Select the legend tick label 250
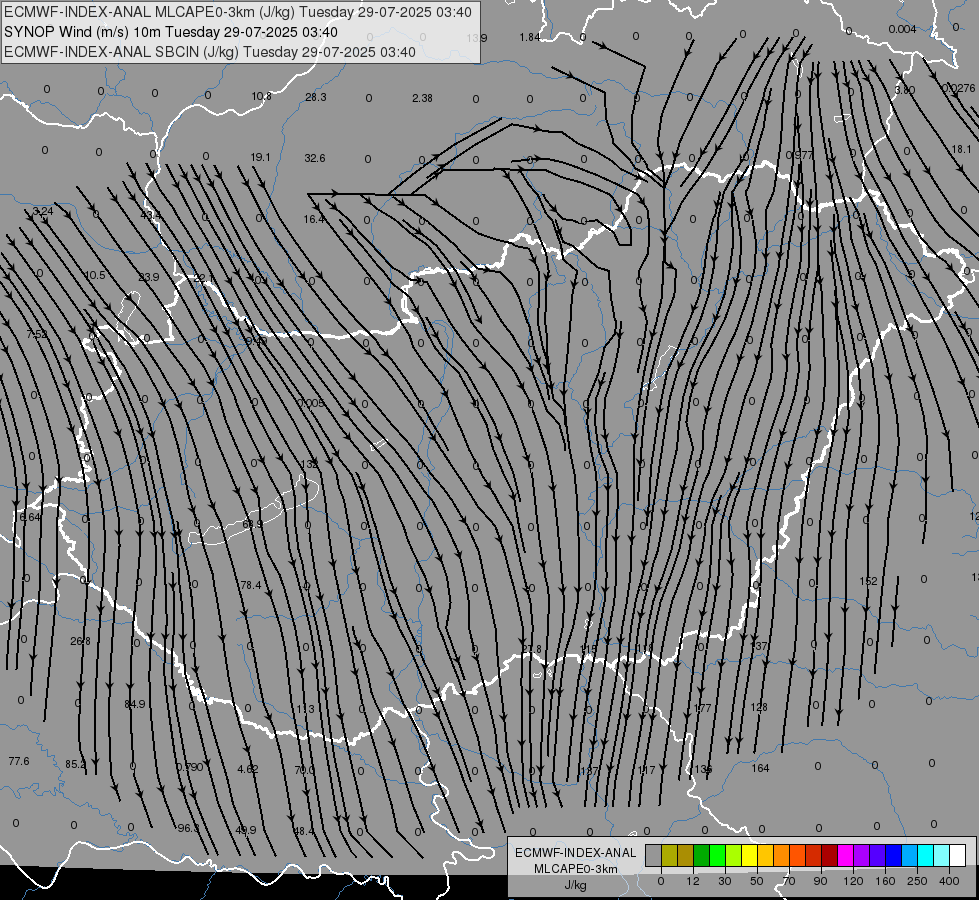This screenshot has height=900, width=979. point(917,881)
